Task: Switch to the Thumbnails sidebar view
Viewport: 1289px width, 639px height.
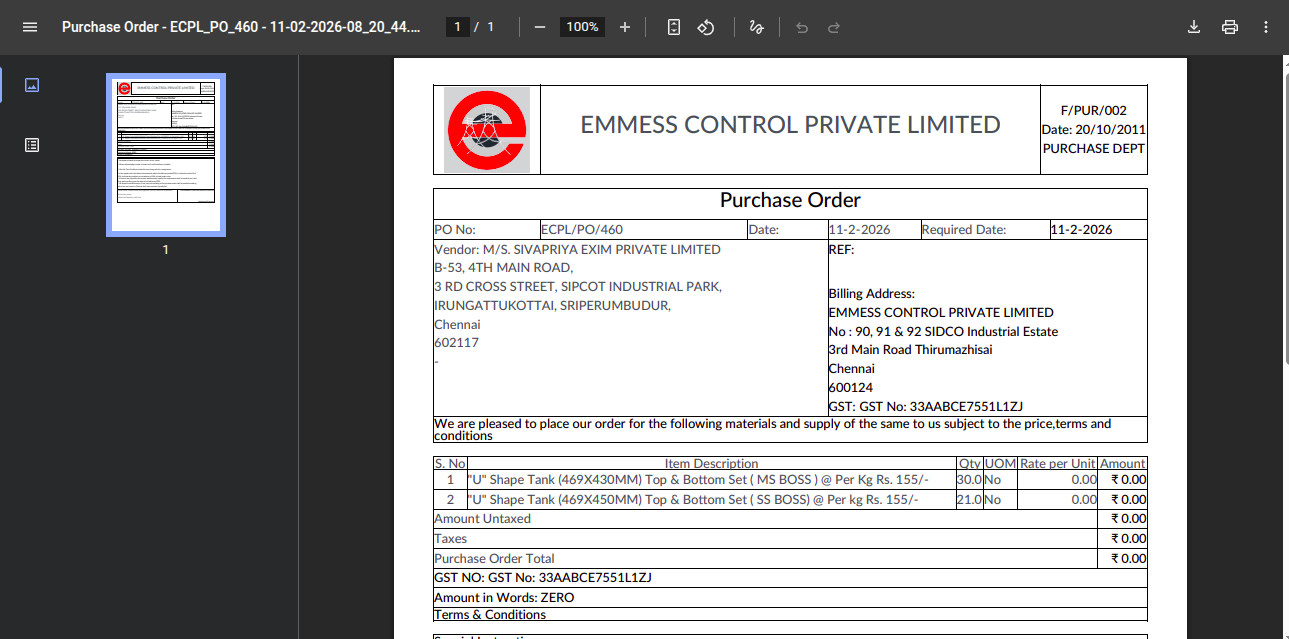Action: point(32,85)
